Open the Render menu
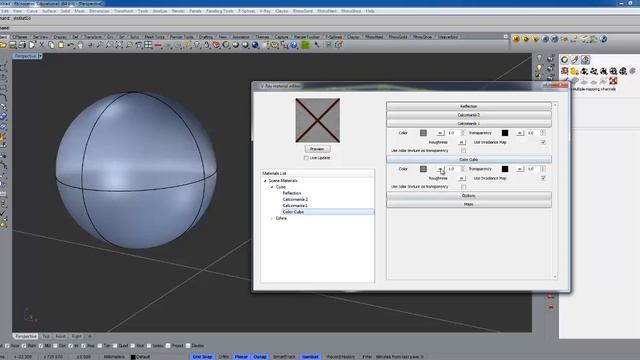This screenshot has width=640, height=360. click(178, 11)
